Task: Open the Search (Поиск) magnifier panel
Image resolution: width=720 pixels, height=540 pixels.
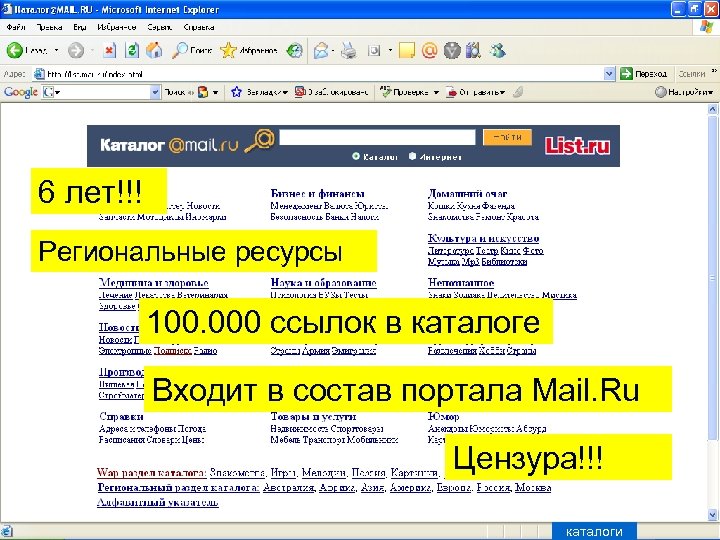Action: (191, 50)
